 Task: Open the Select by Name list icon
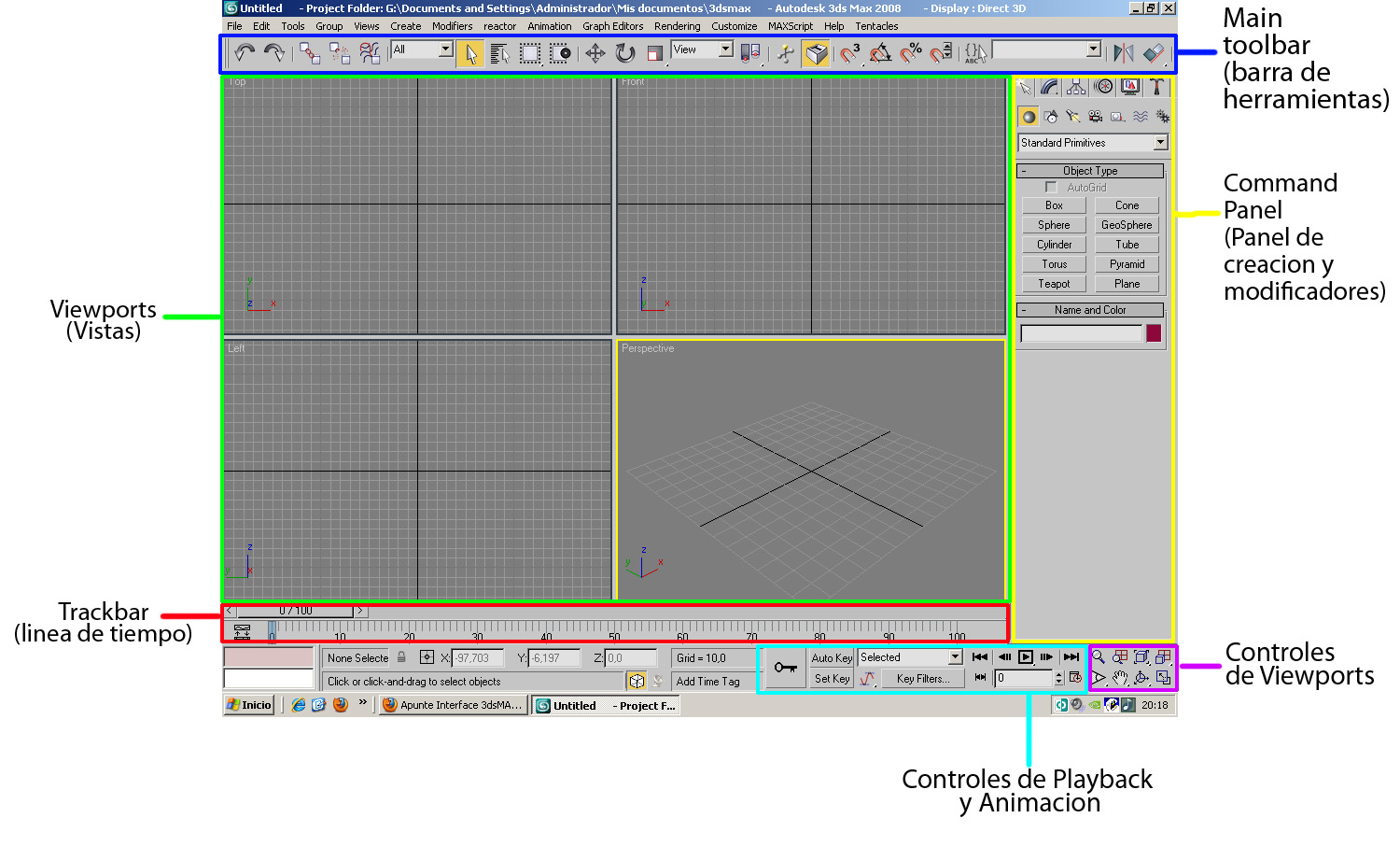[x=500, y=54]
